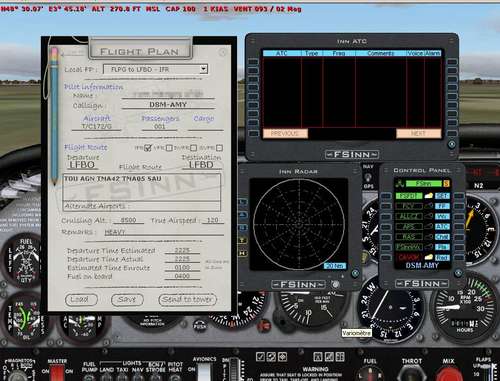
Task: Click the second small panel icon above WARNING
Action: (x=271, y=357)
